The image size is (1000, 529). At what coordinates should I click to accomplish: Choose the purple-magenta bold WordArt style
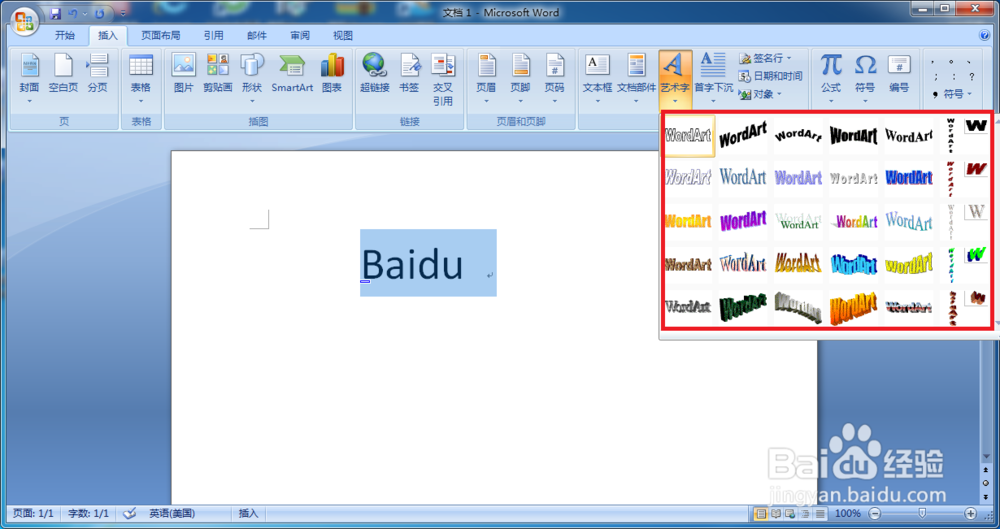743,221
